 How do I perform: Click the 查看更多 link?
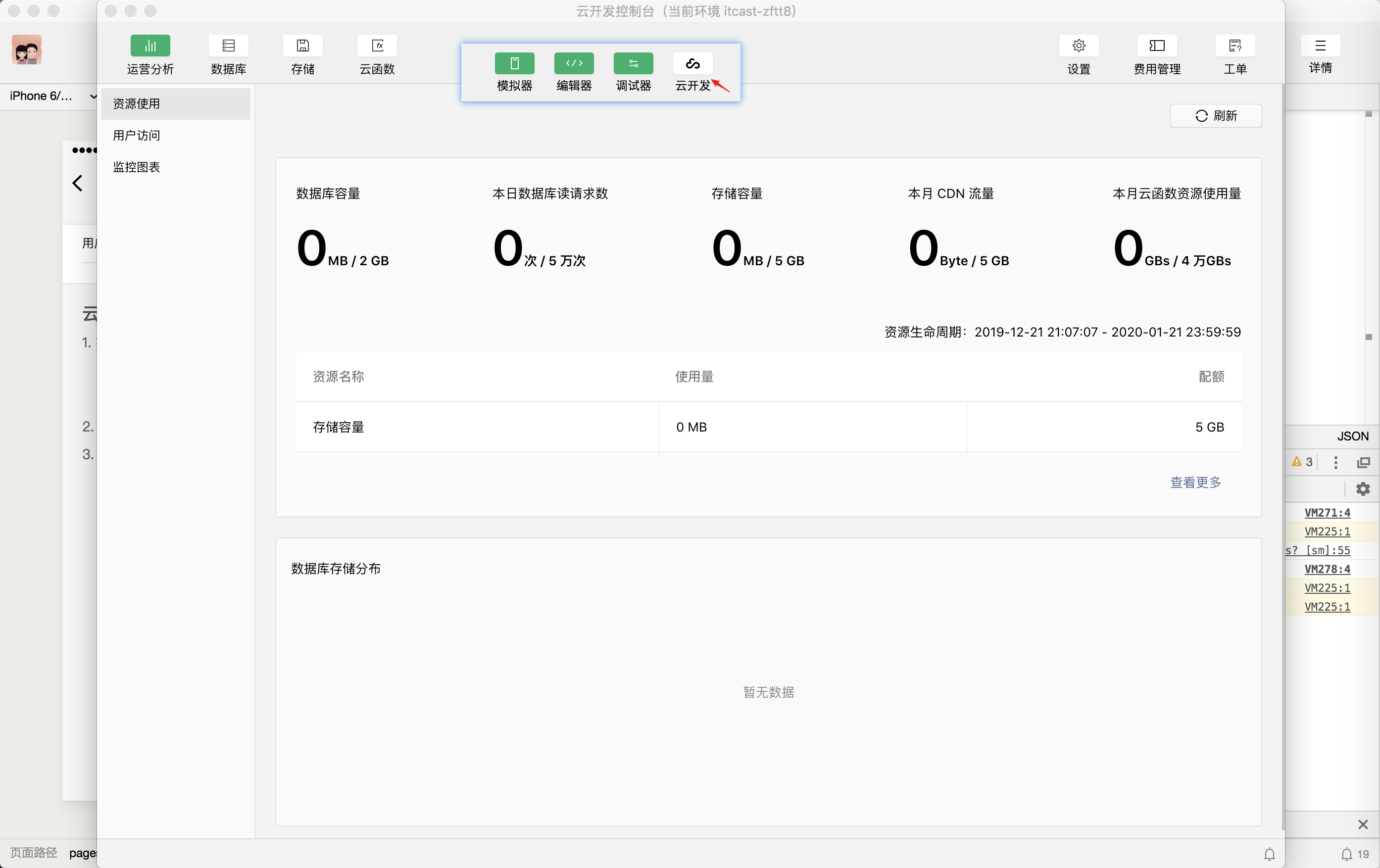click(1195, 482)
